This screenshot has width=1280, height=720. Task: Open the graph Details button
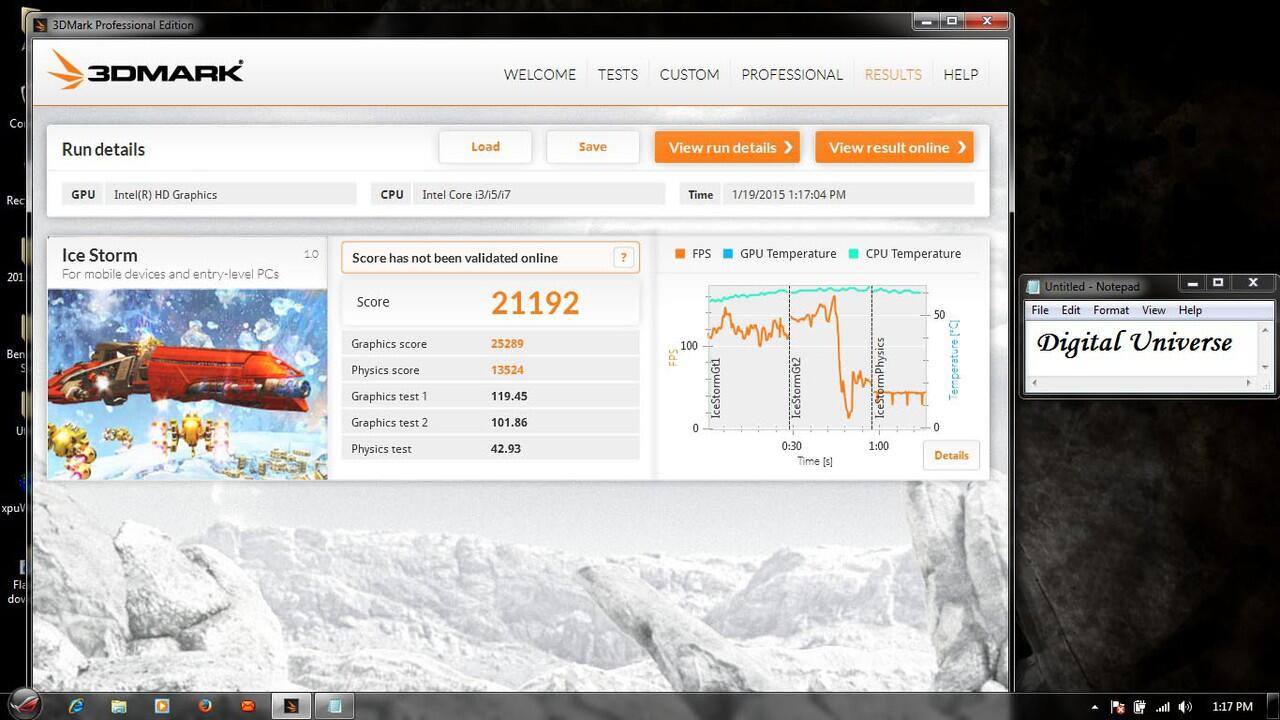951,455
